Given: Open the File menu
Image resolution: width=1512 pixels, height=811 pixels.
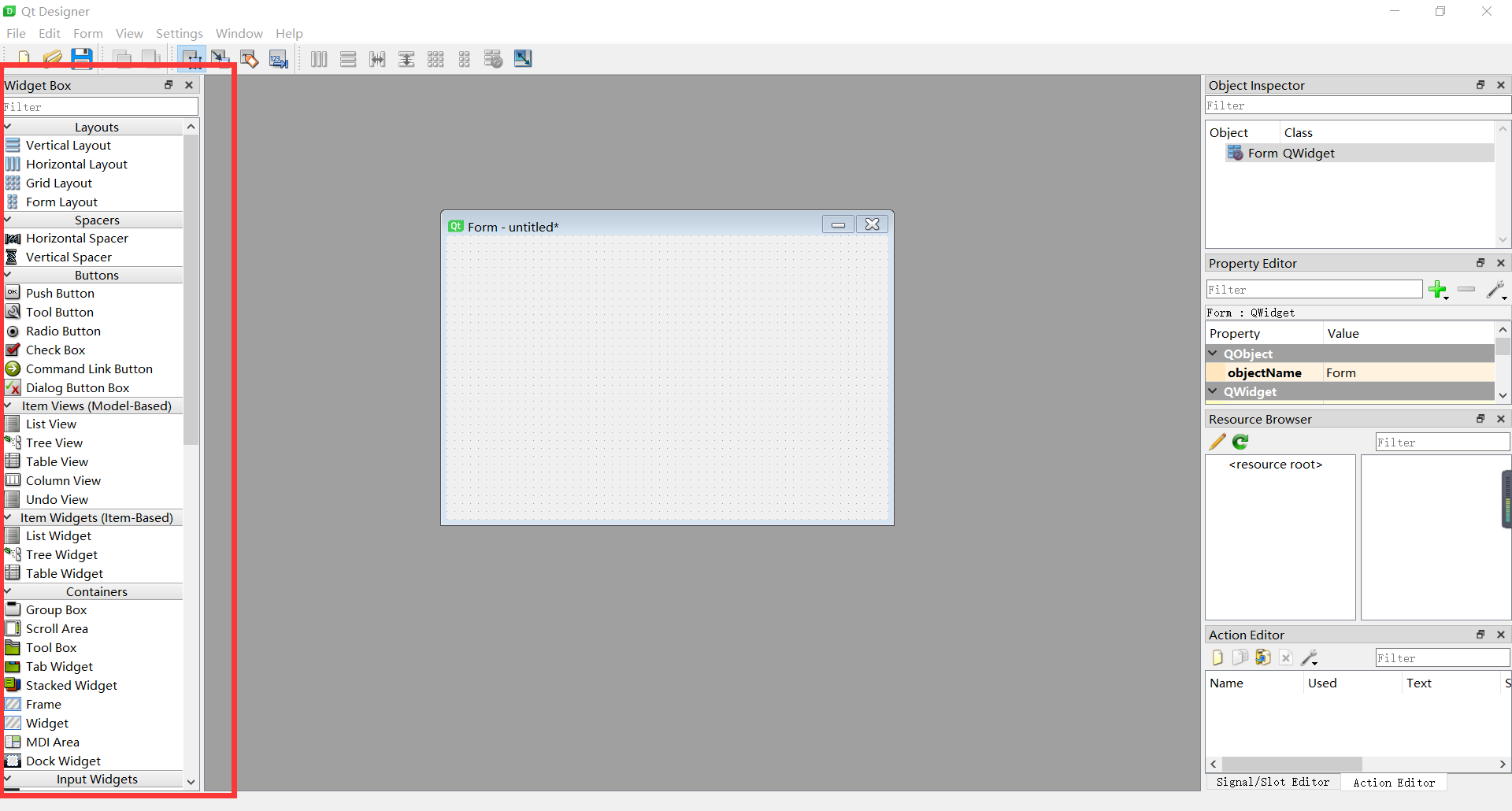Looking at the screenshot, I should (x=16, y=33).
